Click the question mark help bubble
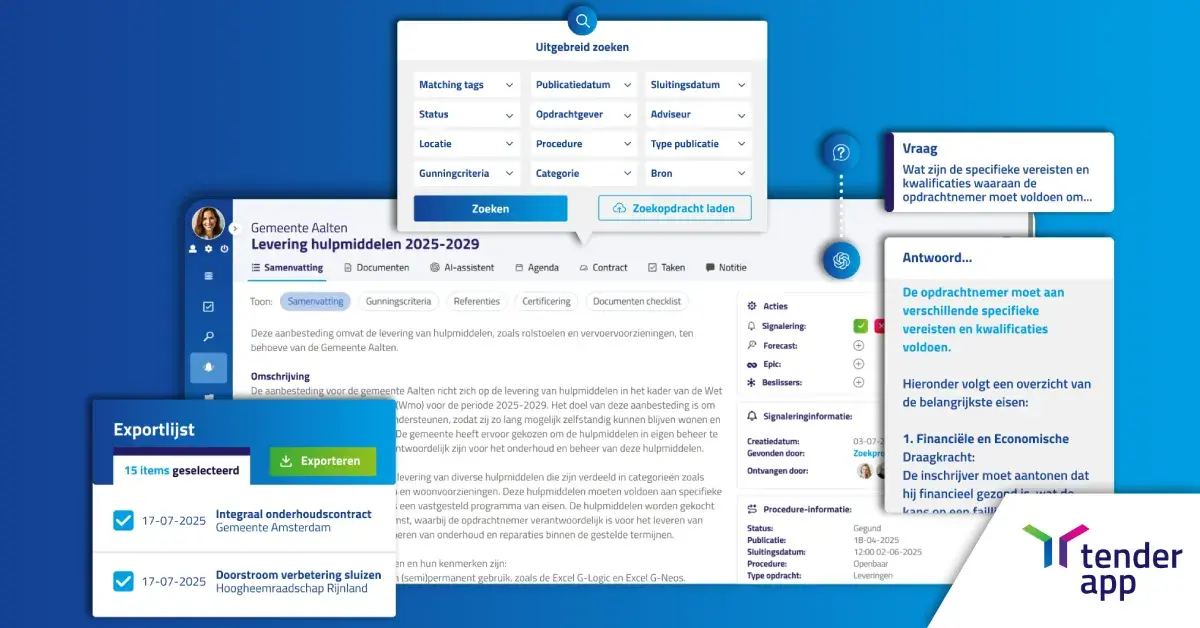 pos(841,153)
